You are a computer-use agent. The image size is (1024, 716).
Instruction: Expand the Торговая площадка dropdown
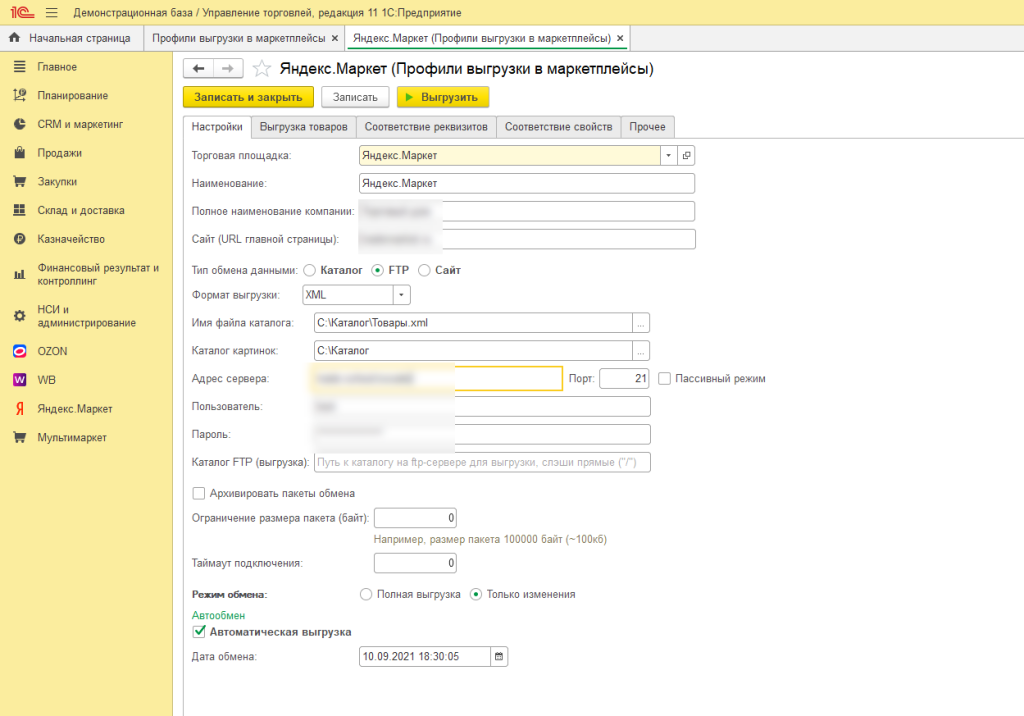pos(668,155)
